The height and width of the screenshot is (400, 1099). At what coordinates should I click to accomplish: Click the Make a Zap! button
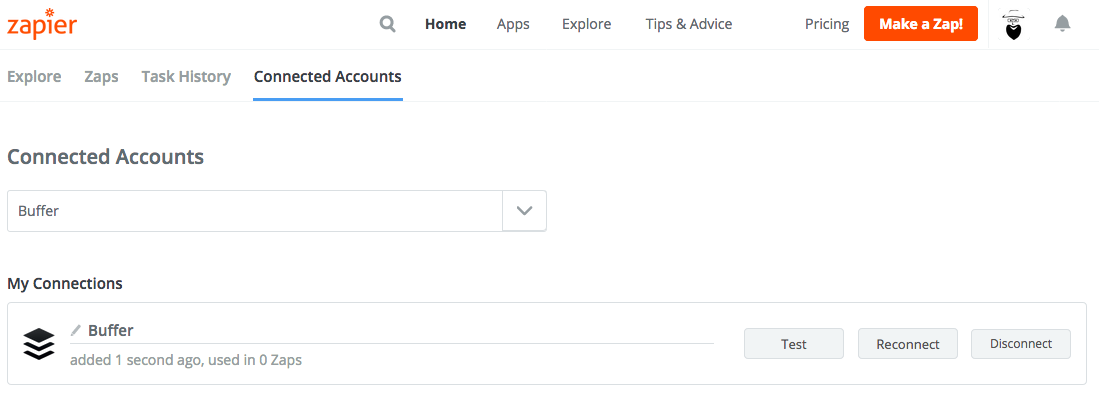coord(920,24)
